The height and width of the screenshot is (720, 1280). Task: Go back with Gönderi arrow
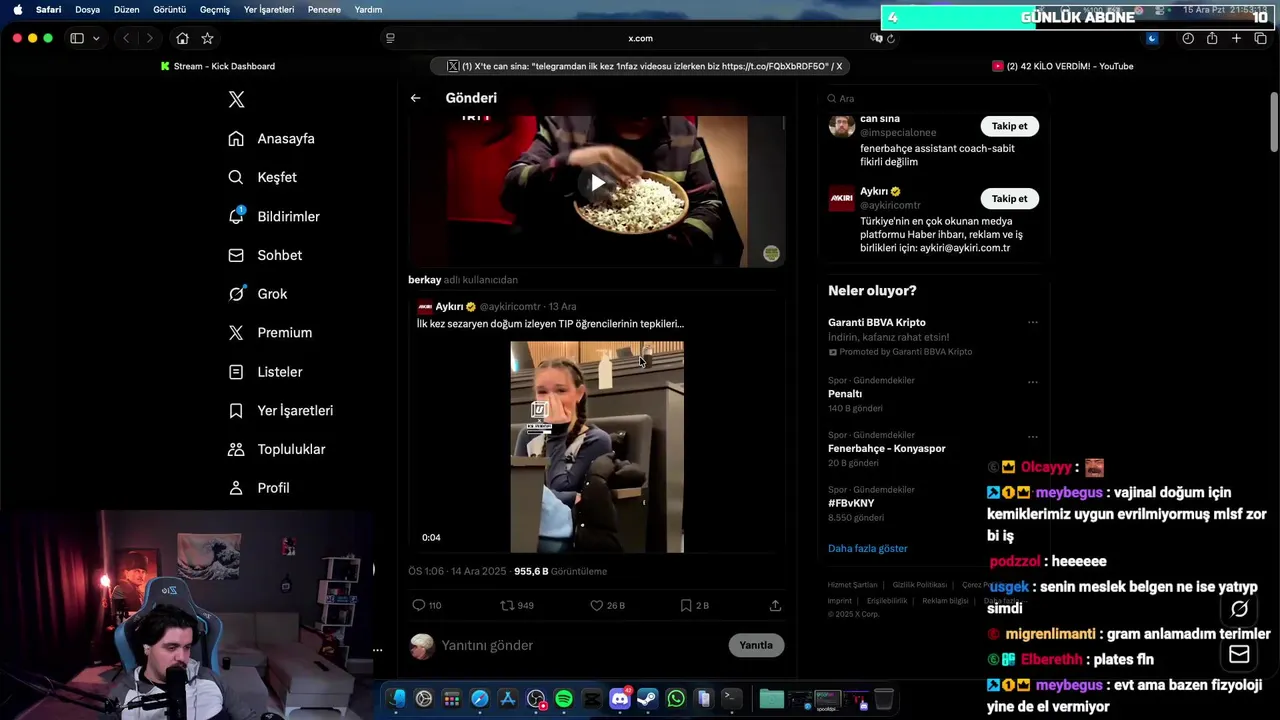[x=415, y=98]
